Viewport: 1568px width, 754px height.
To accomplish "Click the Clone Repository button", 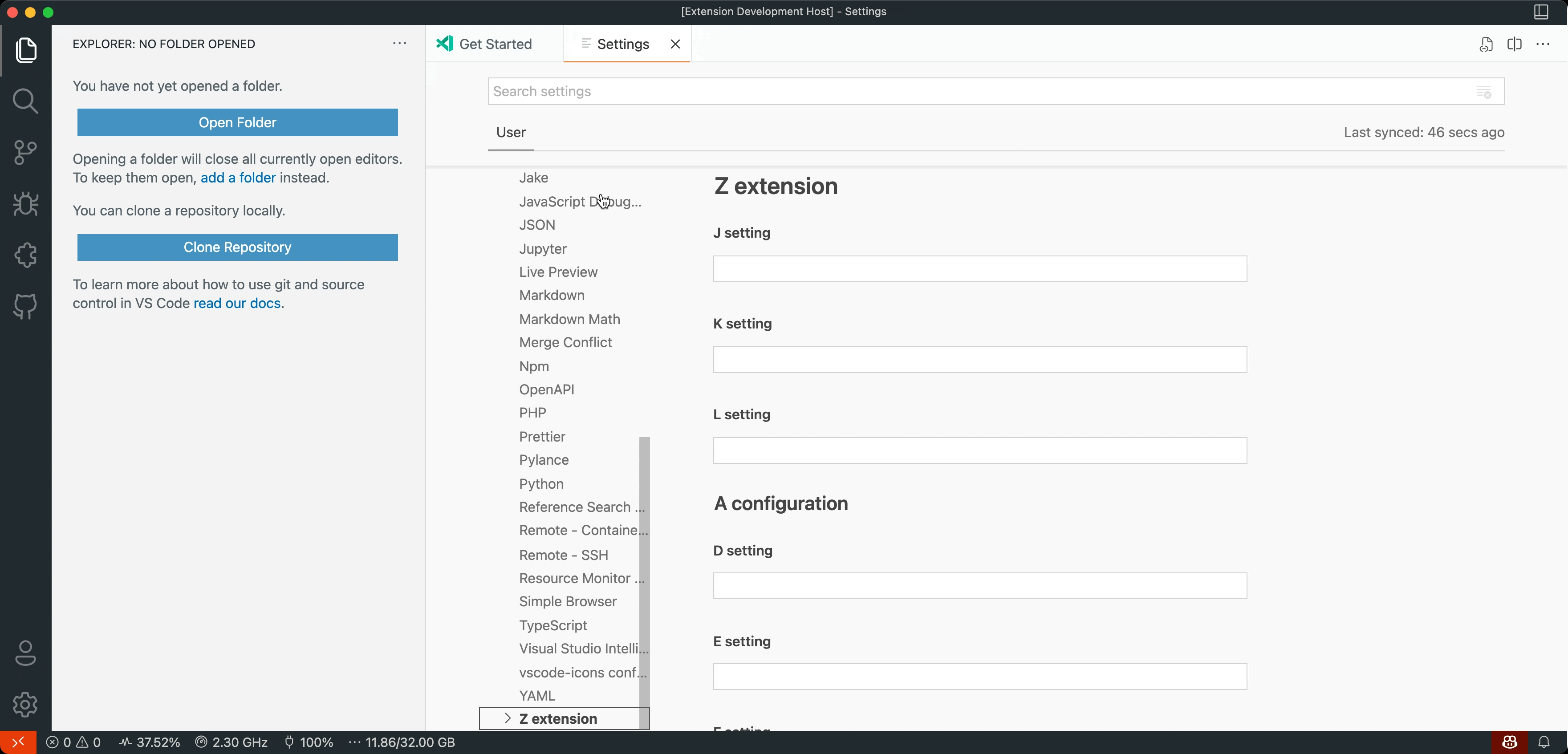I will coord(237,247).
